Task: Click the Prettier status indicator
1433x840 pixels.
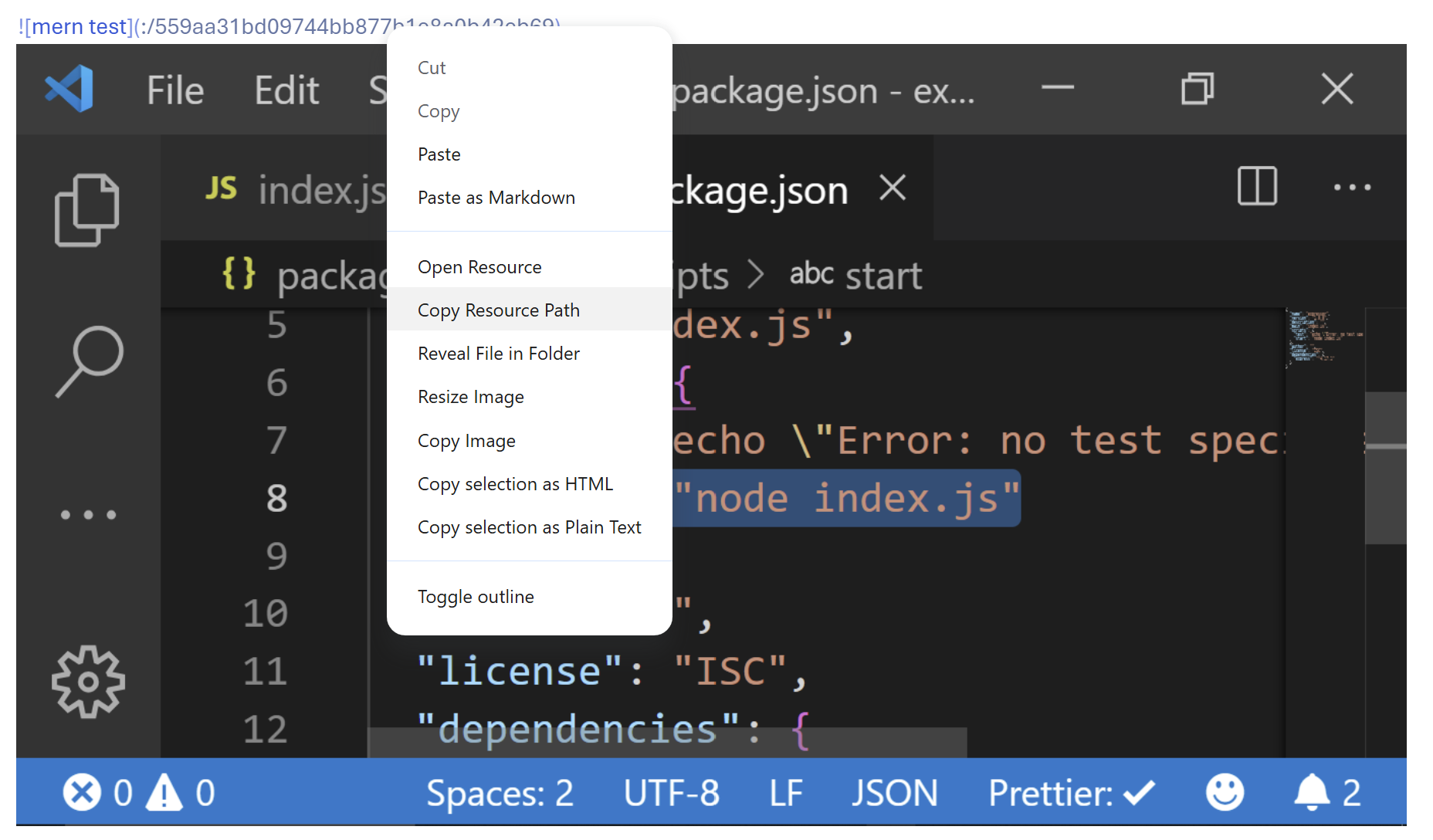Action: 1072,793
